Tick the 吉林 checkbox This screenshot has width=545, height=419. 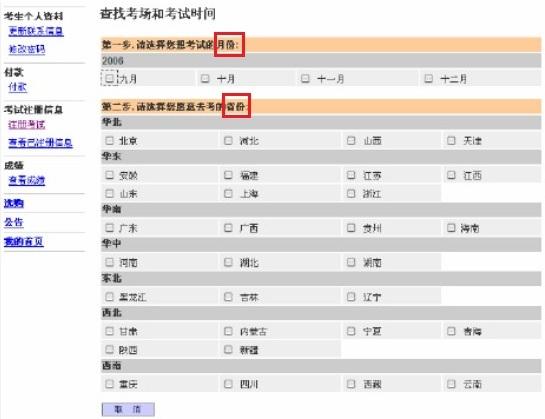click(228, 297)
